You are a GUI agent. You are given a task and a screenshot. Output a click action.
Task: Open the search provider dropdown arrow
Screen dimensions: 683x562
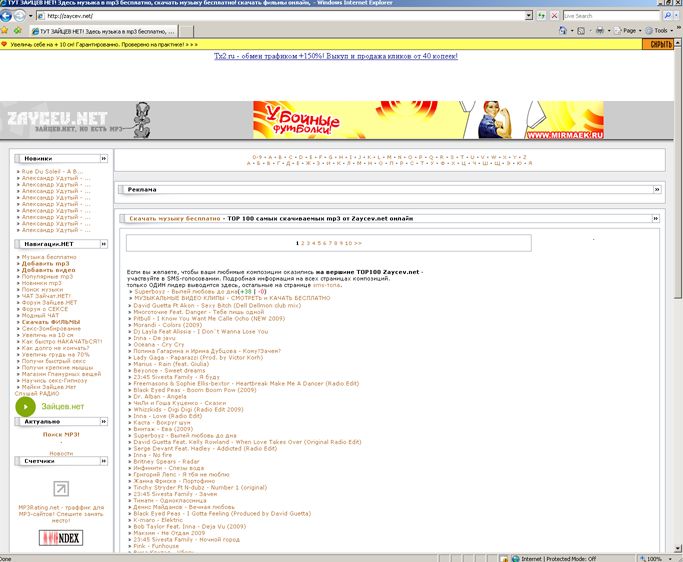(677, 16)
